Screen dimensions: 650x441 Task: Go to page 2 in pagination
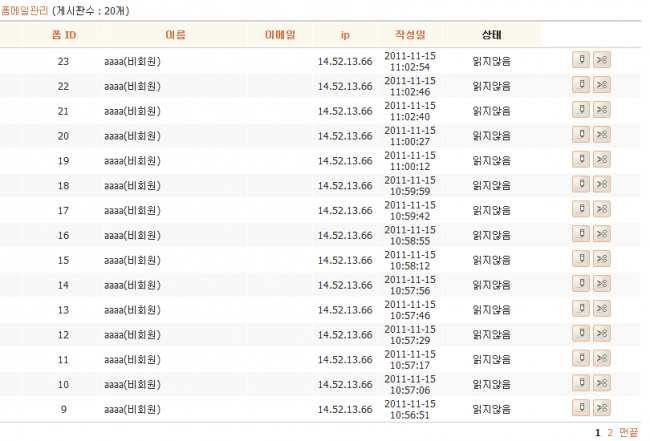(610, 433)
